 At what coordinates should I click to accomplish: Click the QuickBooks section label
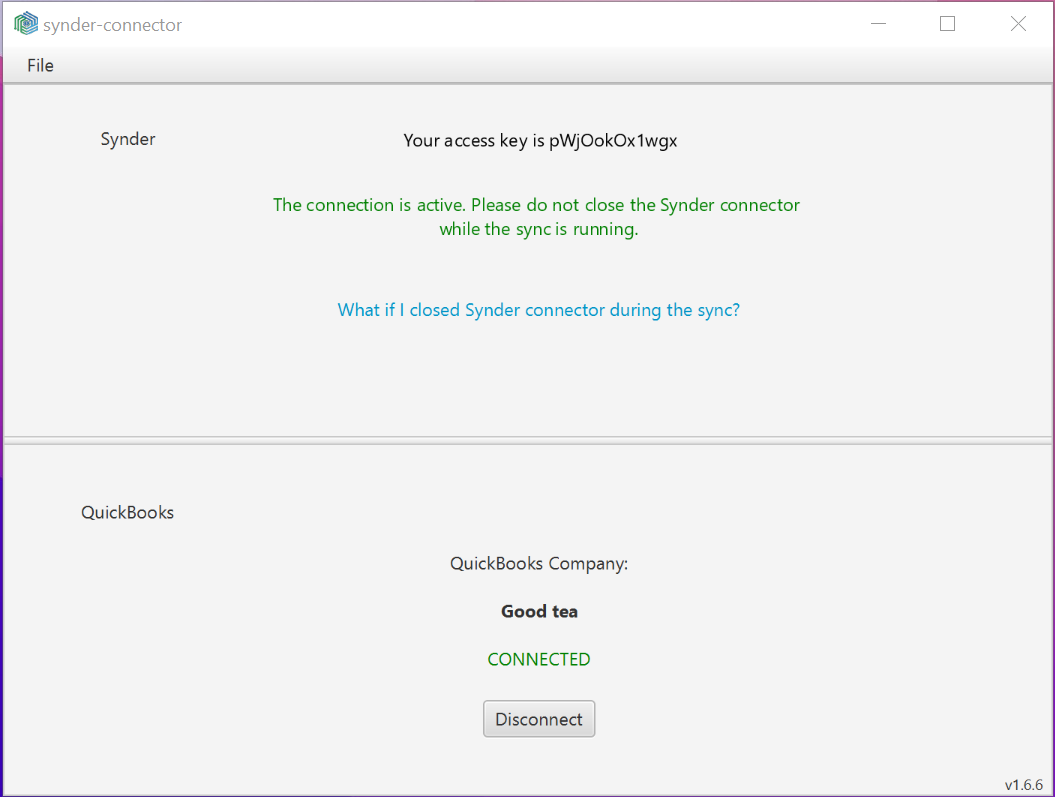click(128, 513)
